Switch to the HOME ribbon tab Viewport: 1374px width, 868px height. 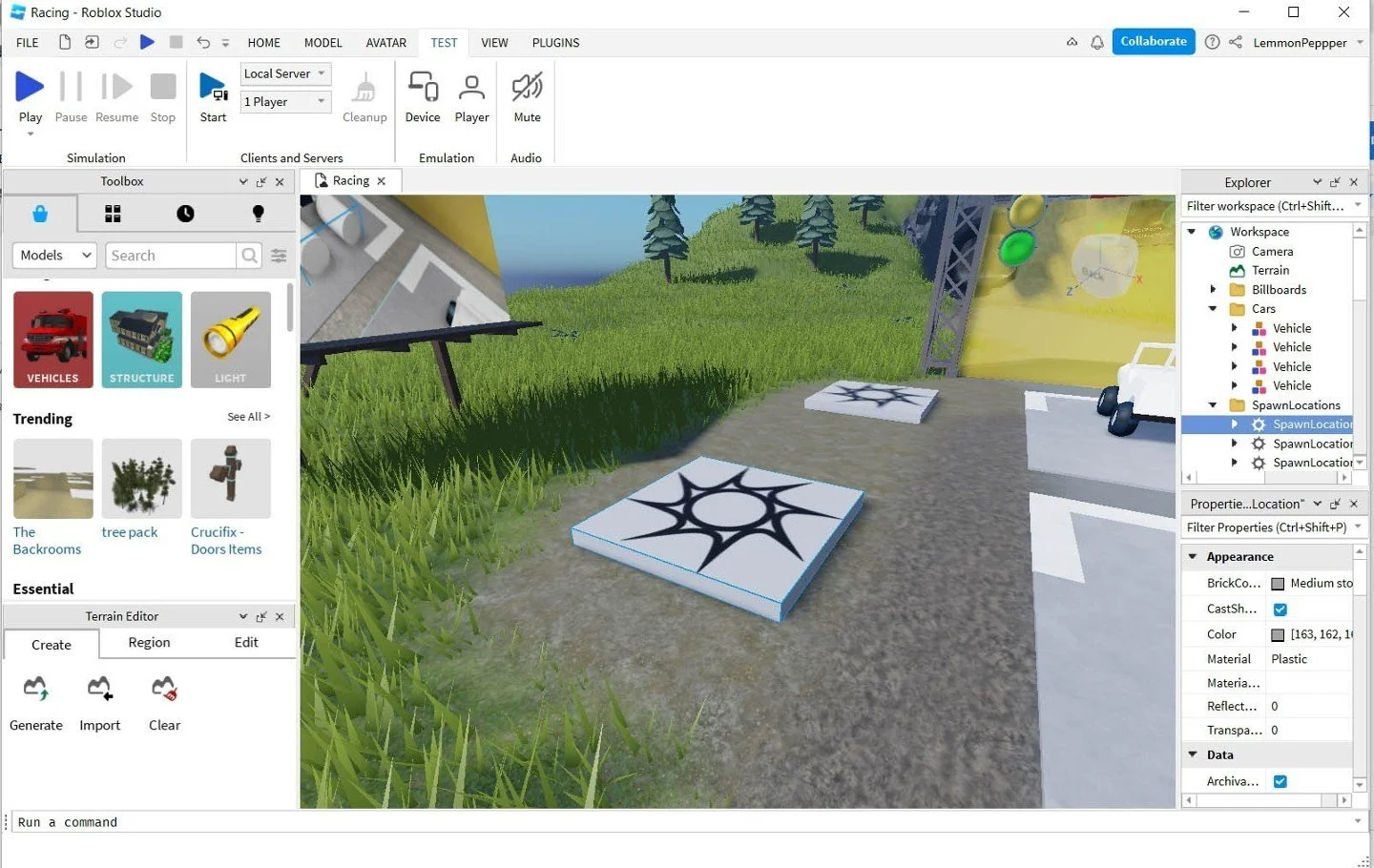click(x=263, y=43)
